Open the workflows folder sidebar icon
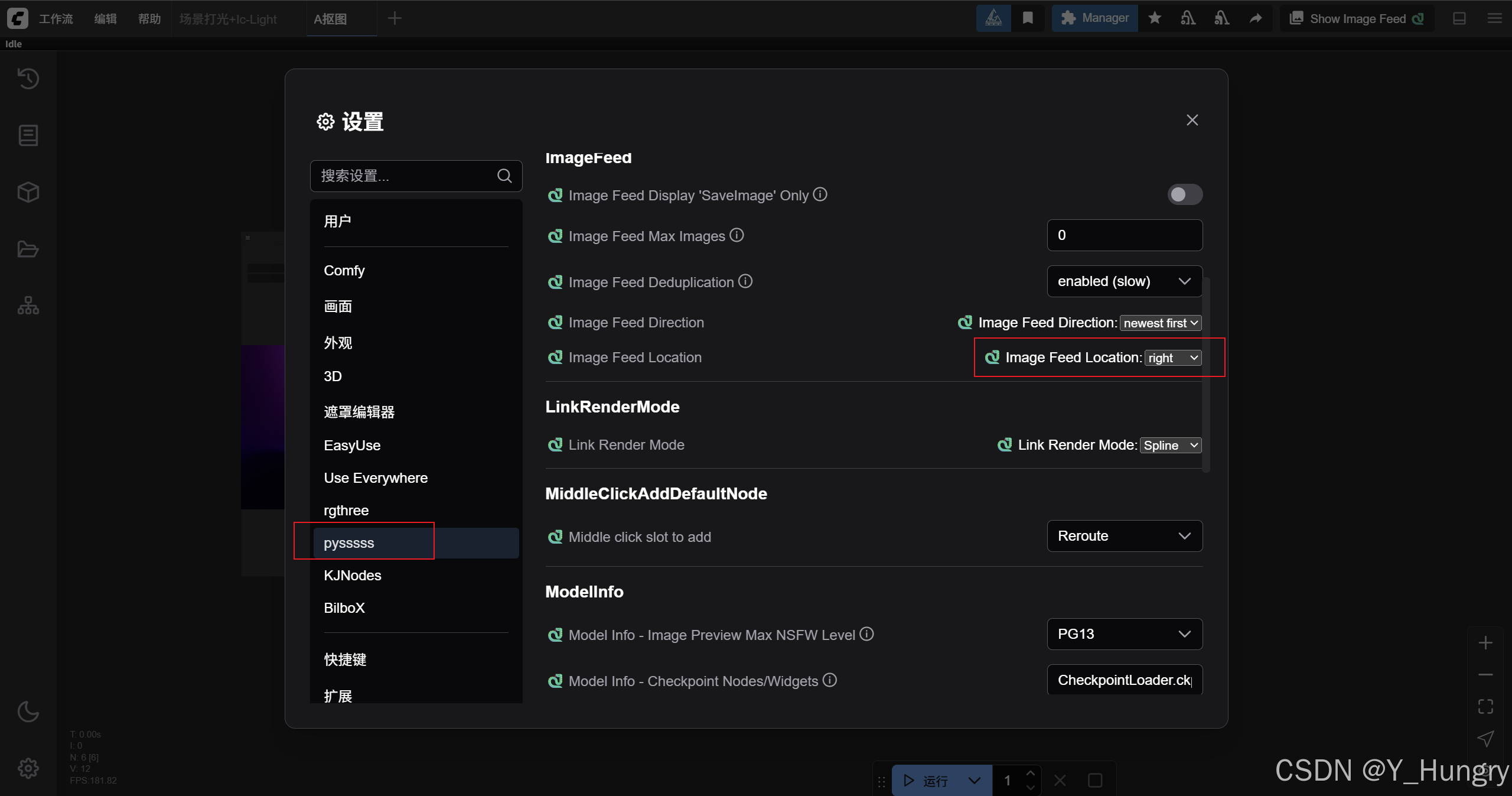The image size is (1512, 796). tap(28, 249)
